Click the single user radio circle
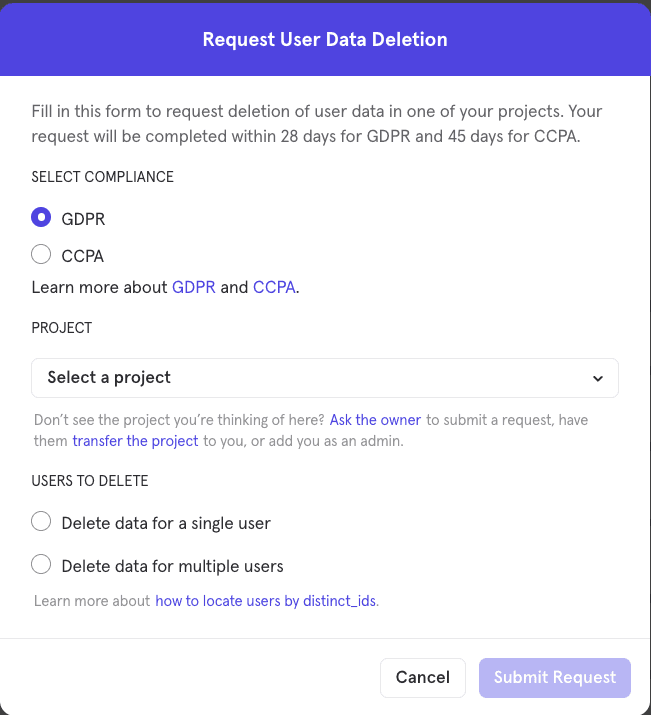Image resolution: width=651 pixels, height=715 pixels. (x=41, y=522)
